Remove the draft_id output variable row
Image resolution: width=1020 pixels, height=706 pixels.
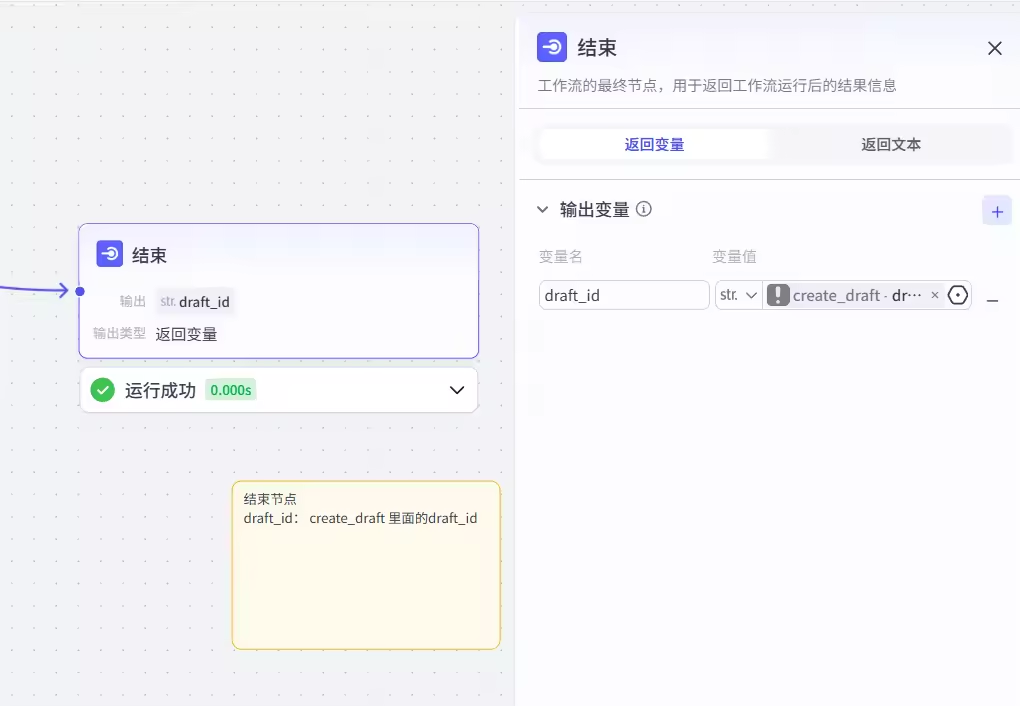(992, 300)
